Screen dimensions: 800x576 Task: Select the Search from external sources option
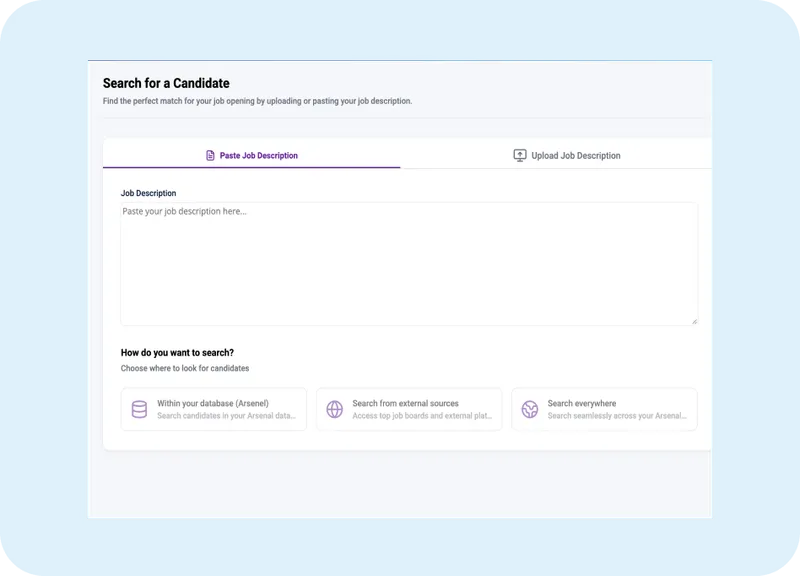click(409, 409)
